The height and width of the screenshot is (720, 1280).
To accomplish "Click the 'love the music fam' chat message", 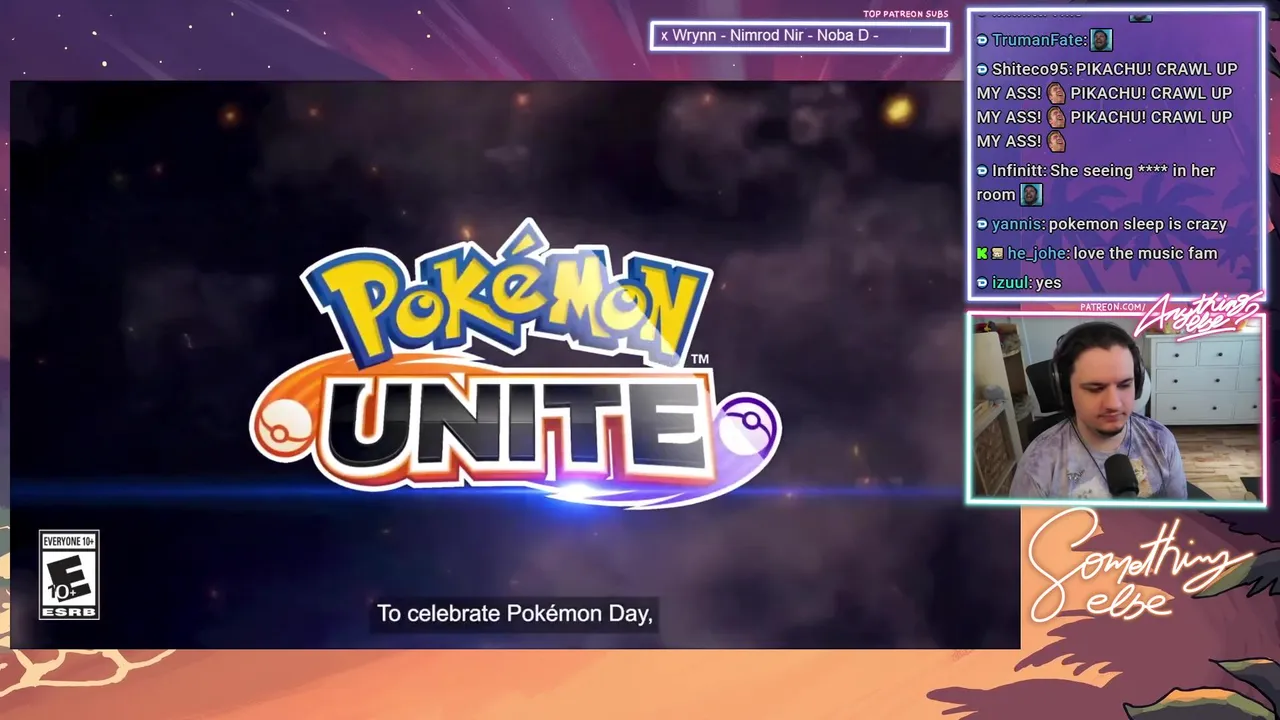I will click(x=1145, y=254).
